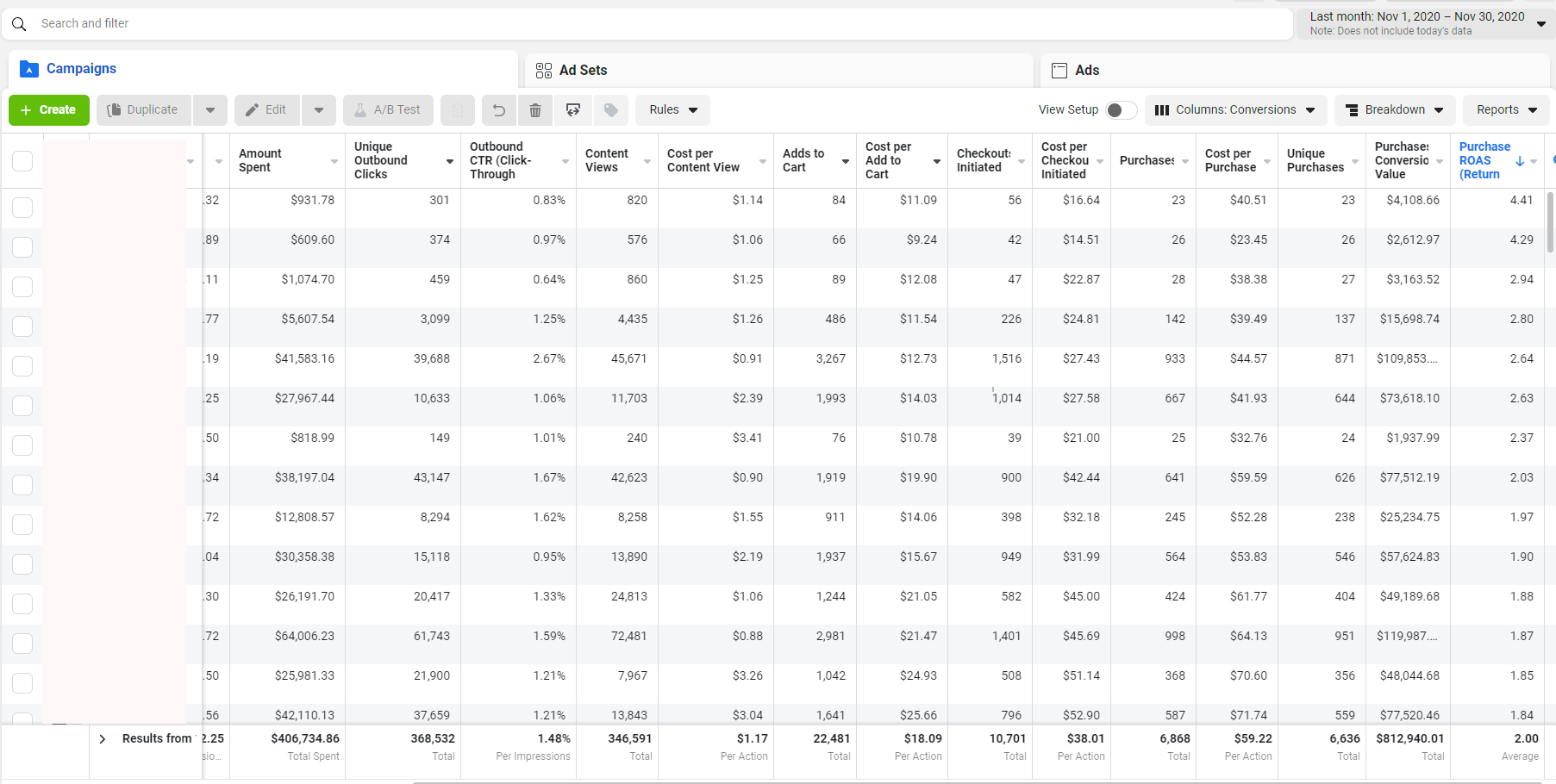Tick the checkbox for the first campaign row
Viewport: 1556px width, 784px height.
click(x=22, y=208)
